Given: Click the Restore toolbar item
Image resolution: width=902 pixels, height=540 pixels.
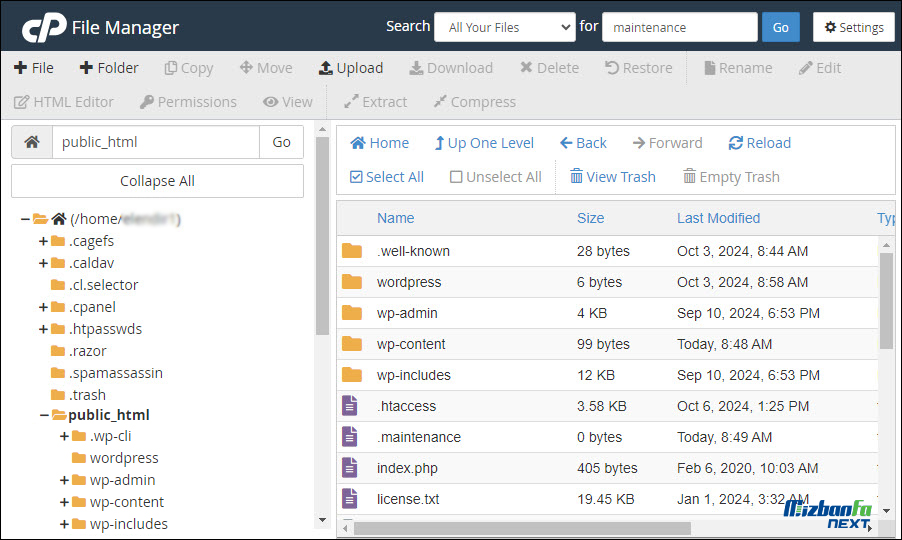Looking at the screenshot, I should pyautogui.click(x=639, y=68).
